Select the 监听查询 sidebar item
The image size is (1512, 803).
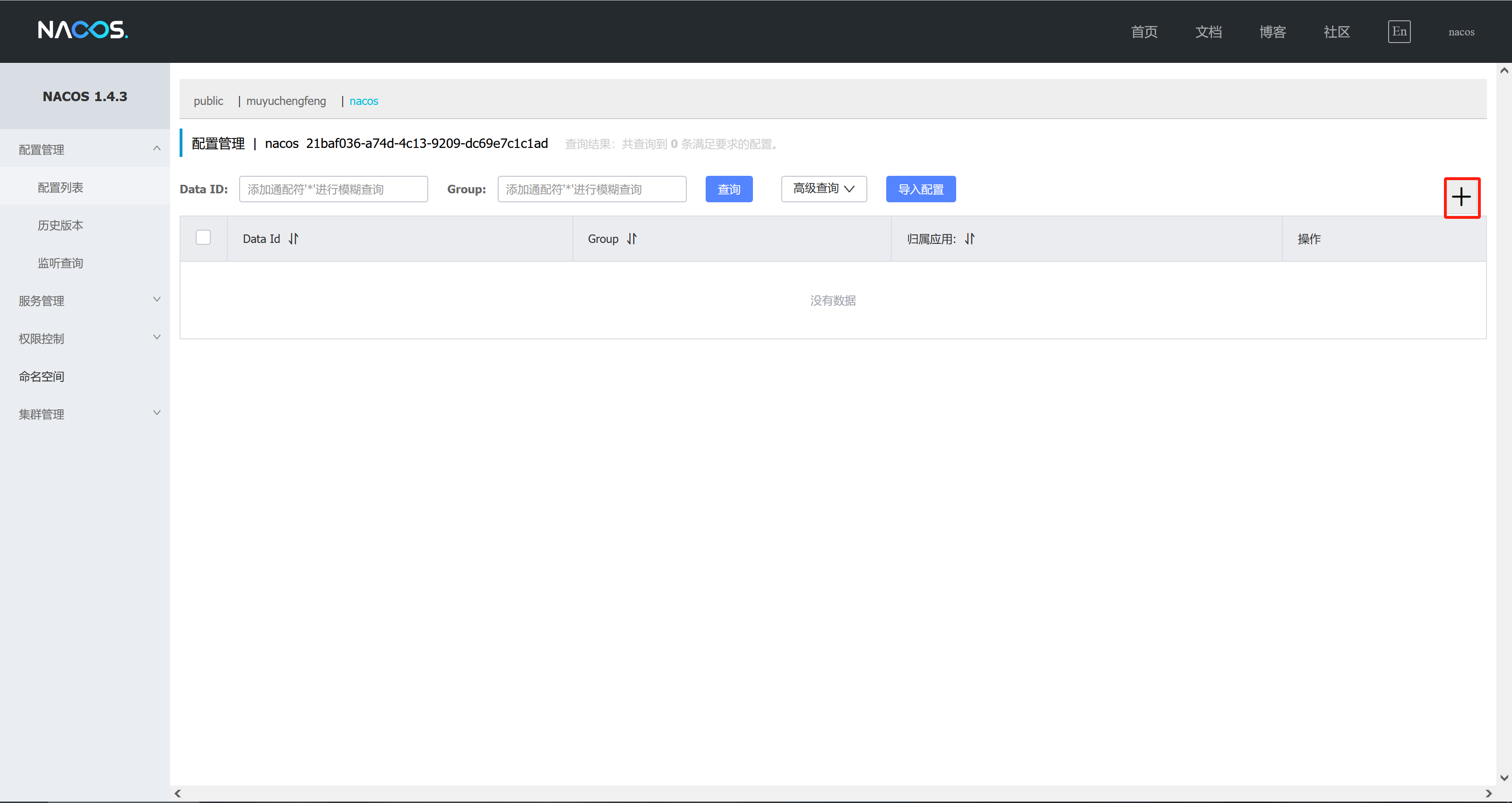[60, 262]
